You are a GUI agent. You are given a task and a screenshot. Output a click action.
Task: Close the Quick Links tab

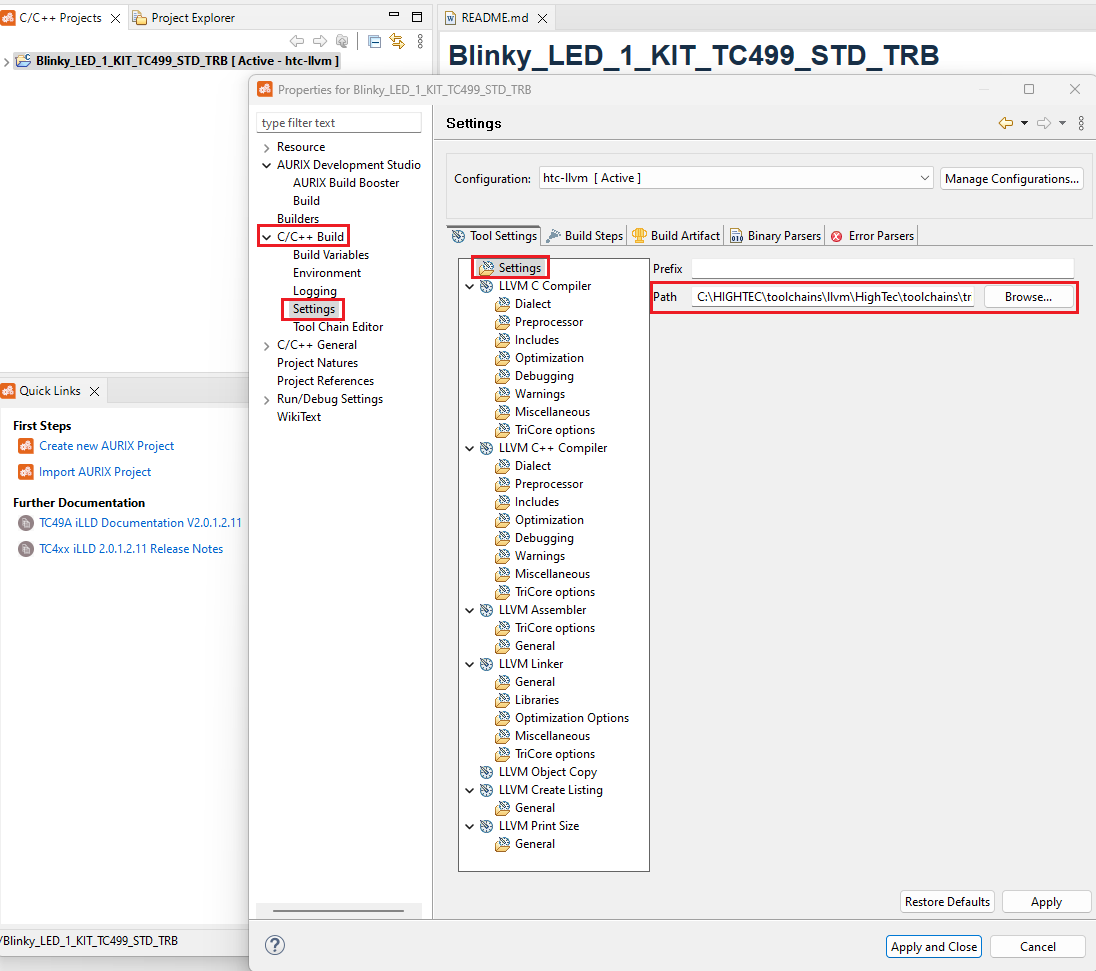95,391
